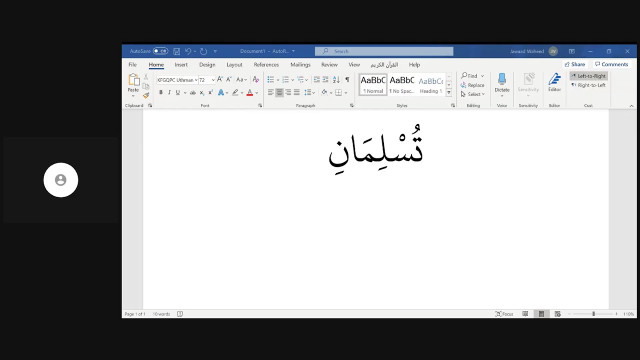Apply Italic formatting
This screenshot has height=360, width=640.
click(x=169, y=93)
